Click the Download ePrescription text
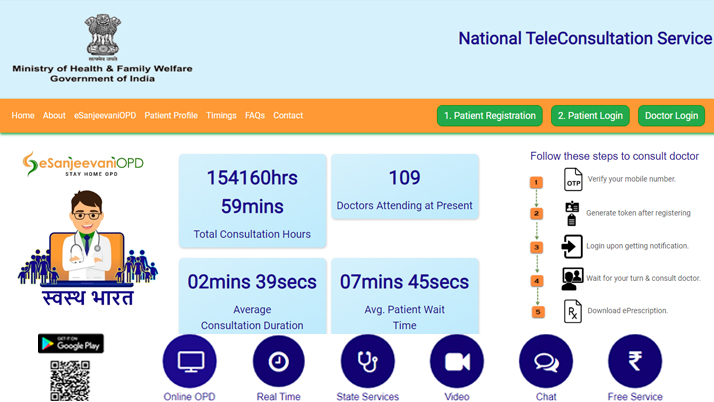This screenshot has height=402, width=714. tap(627, 310)
